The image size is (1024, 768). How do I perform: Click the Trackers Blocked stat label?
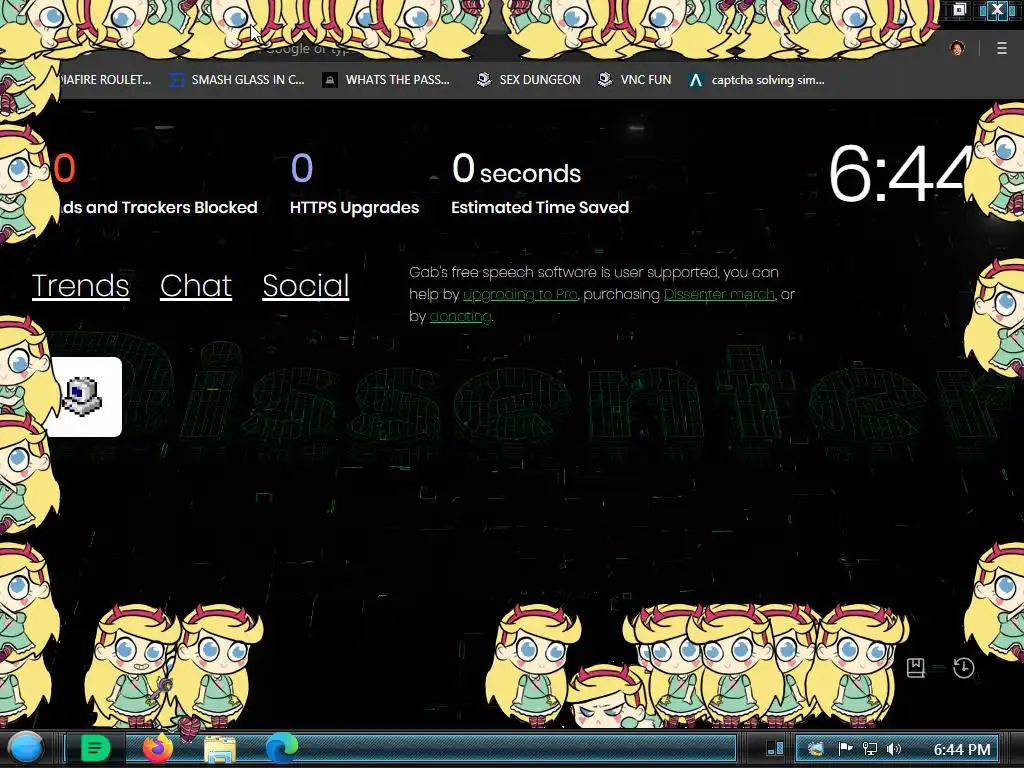(159, 208)
